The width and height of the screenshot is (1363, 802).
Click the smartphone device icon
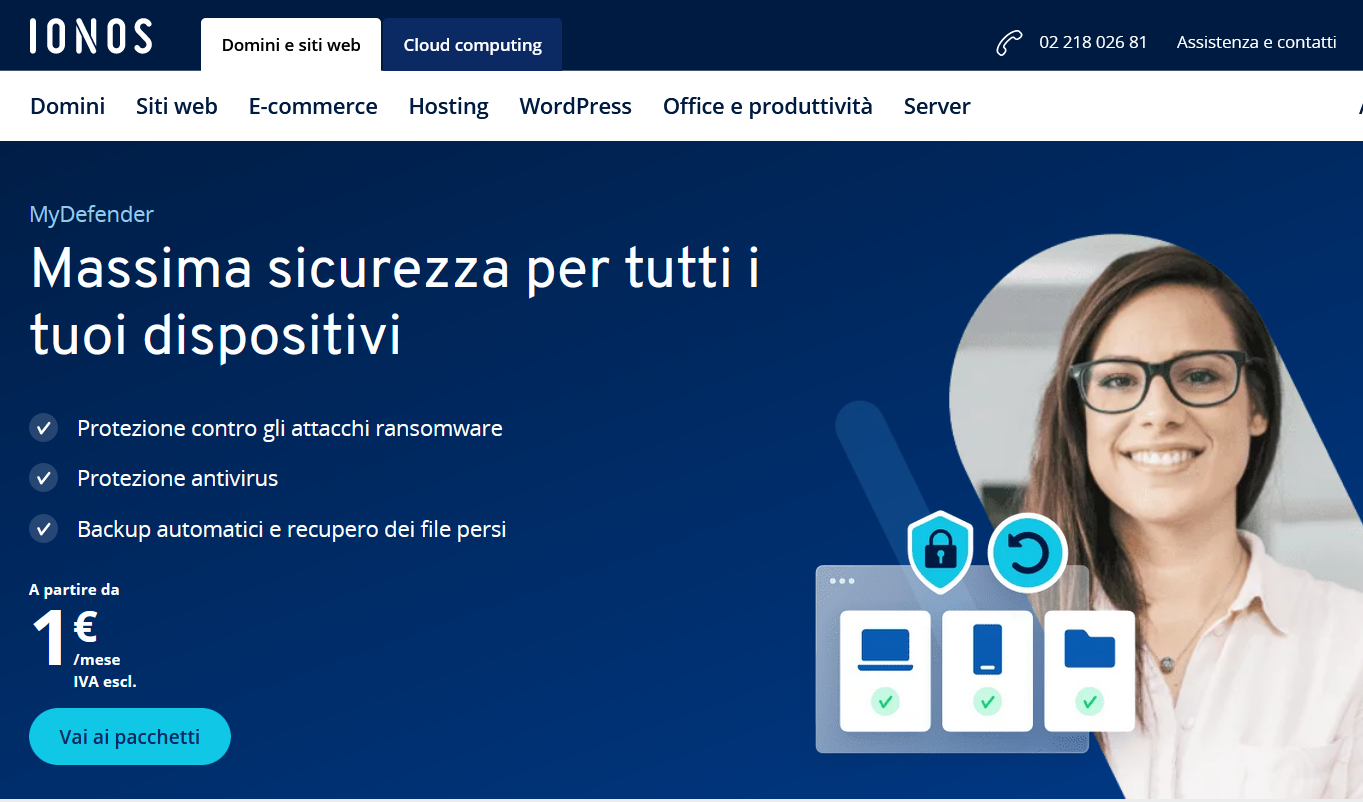(x=987, y=649)
